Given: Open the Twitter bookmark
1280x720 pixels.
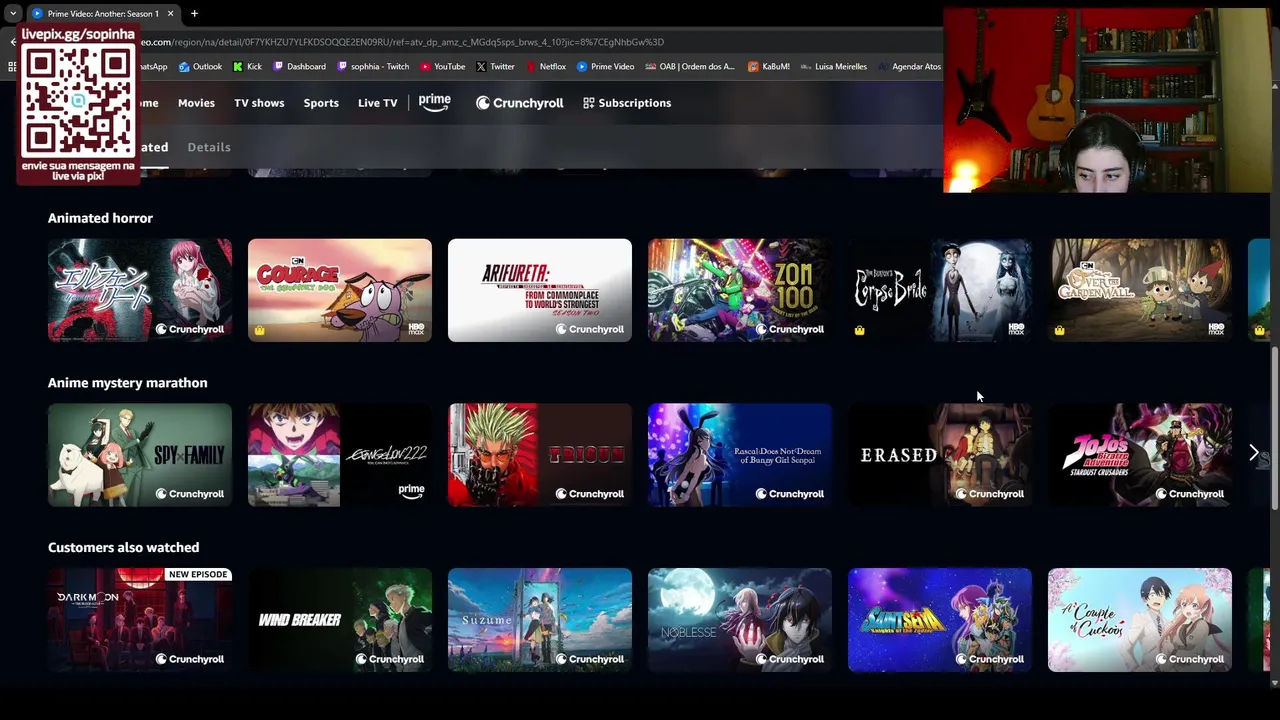Looking at the screenshot, I should [495, 67].
